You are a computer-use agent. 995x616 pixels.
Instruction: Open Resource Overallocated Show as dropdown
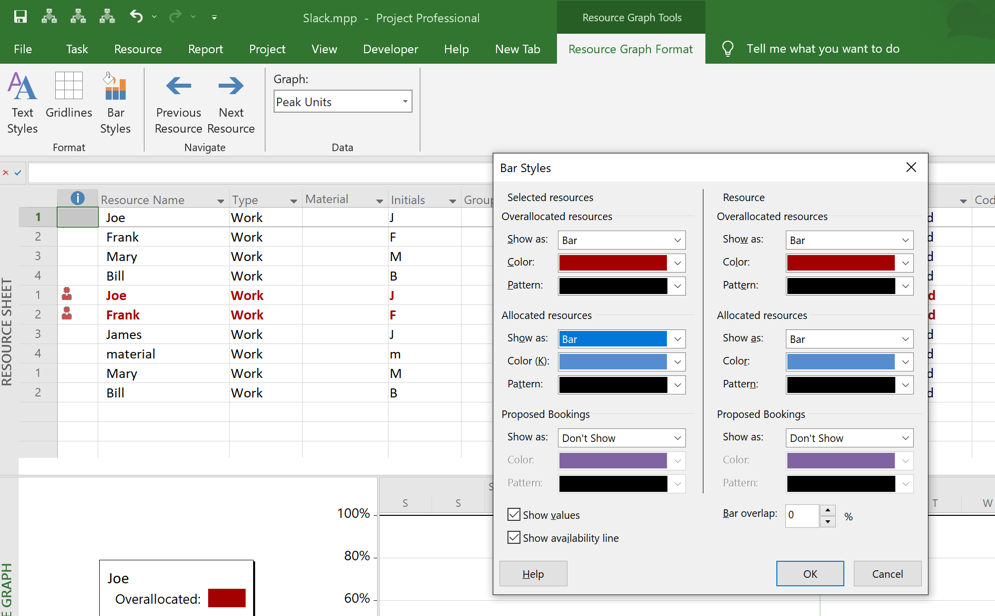pyautogui.click(x=905, y=240)
